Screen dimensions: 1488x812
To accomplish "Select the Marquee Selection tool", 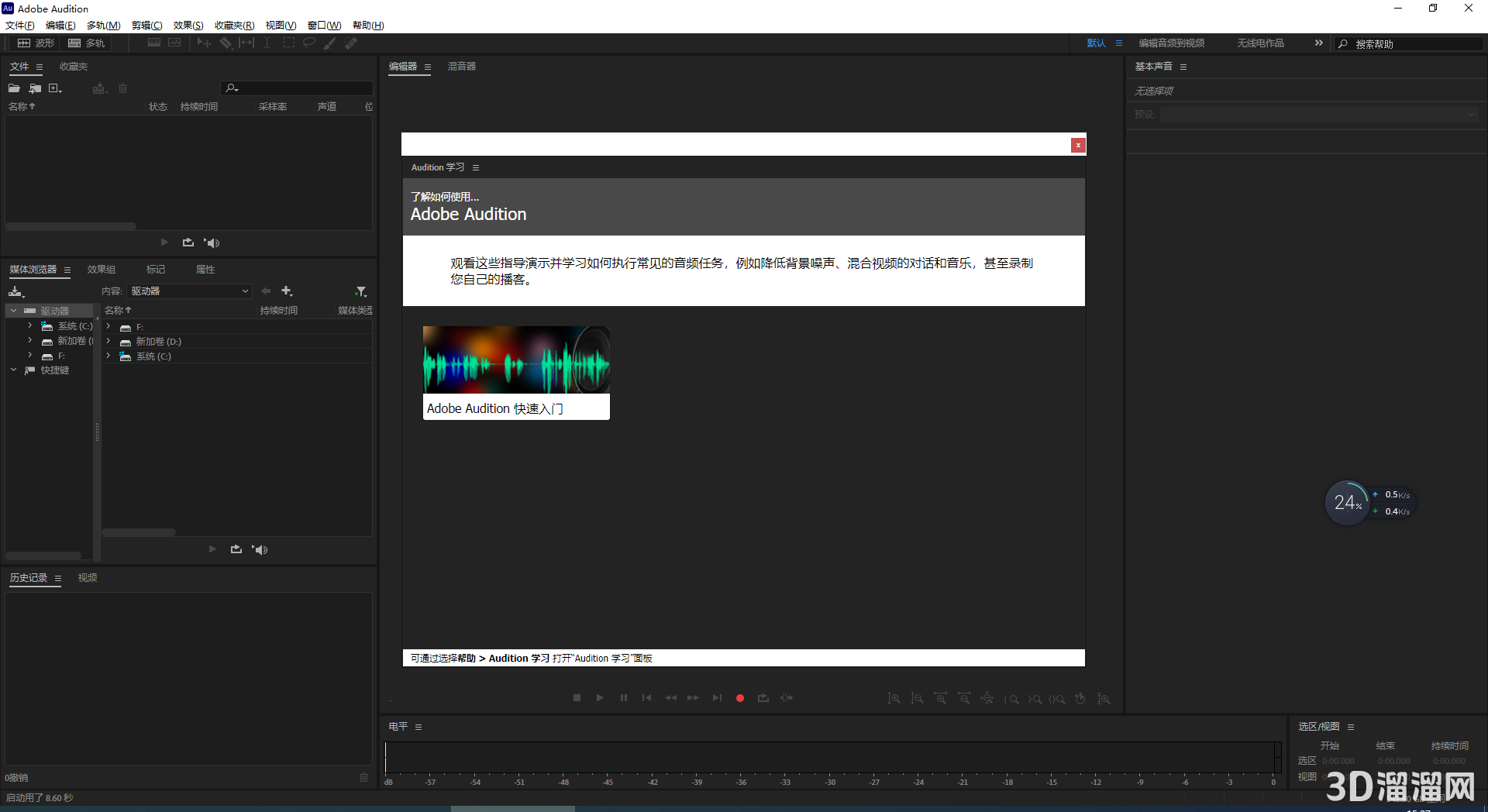I will pyautogui.click(x=289, y=43).
